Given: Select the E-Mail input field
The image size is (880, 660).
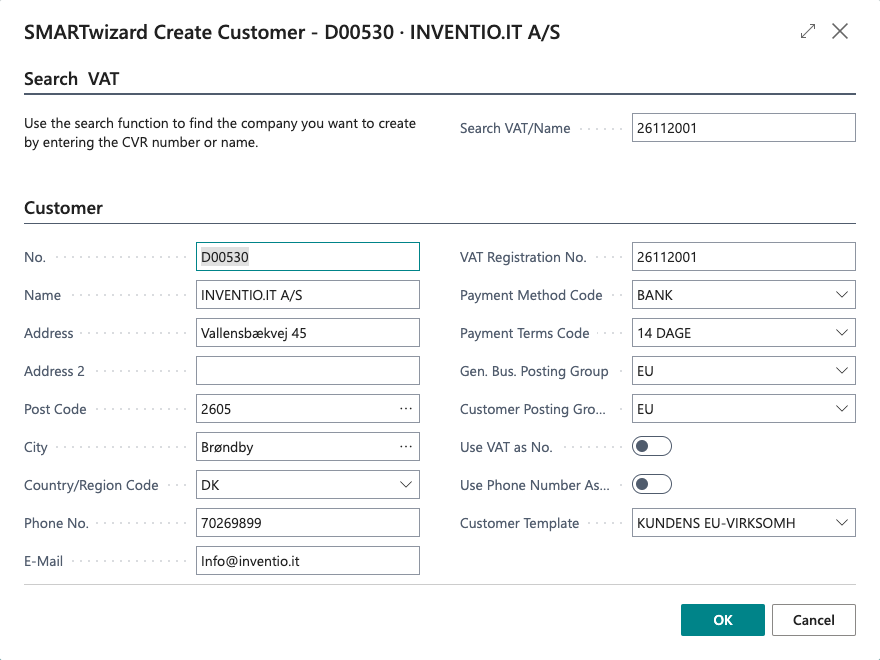Looking at the screenshot, I should coord(307,561).
